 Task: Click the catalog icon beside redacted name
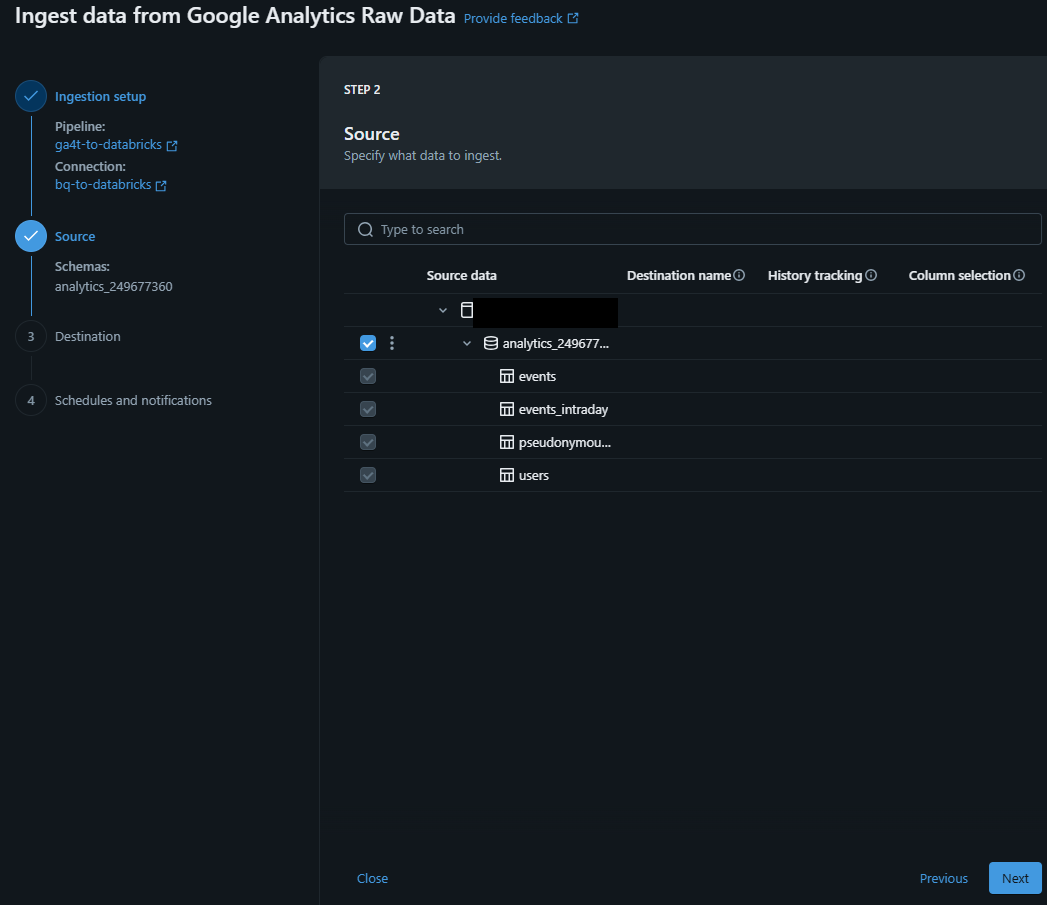click(x=467, y=310)
